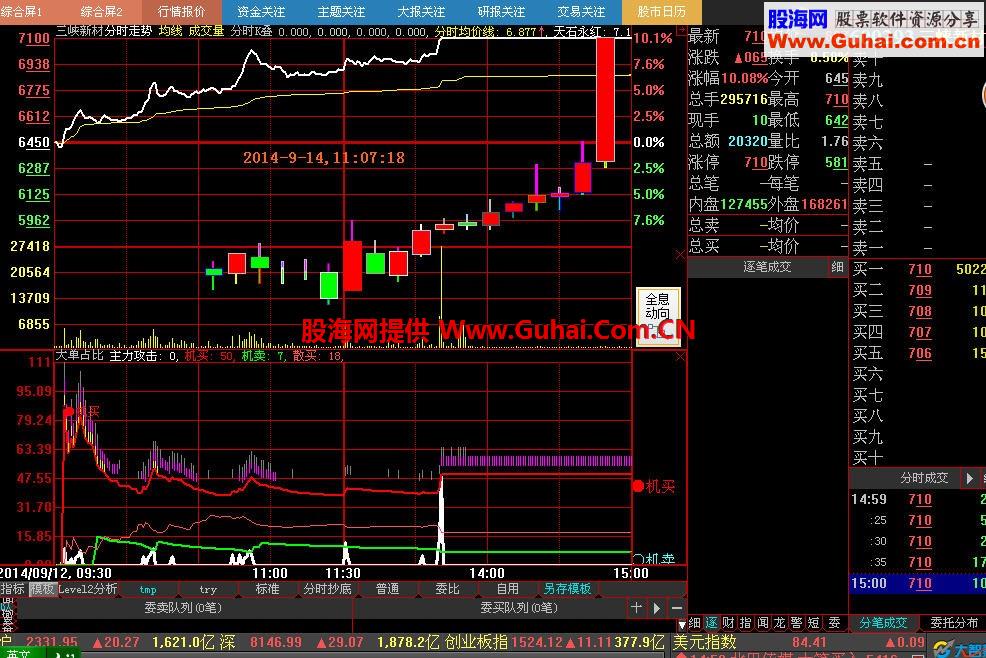Switch to the 委托分布 tab
The width and height of the screenshot is (986, 658).
(953, 622)
